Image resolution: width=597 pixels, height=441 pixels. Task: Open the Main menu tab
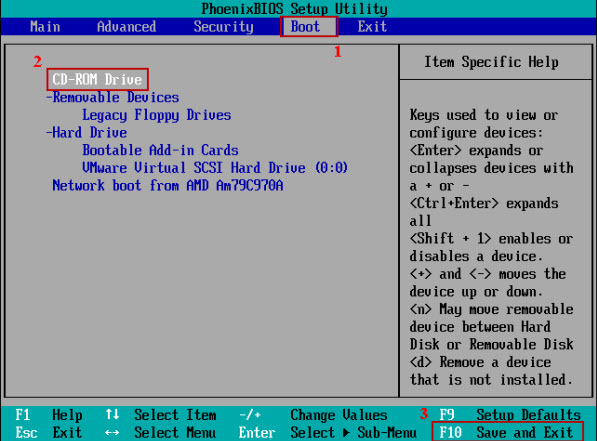[x=45, y=27]
